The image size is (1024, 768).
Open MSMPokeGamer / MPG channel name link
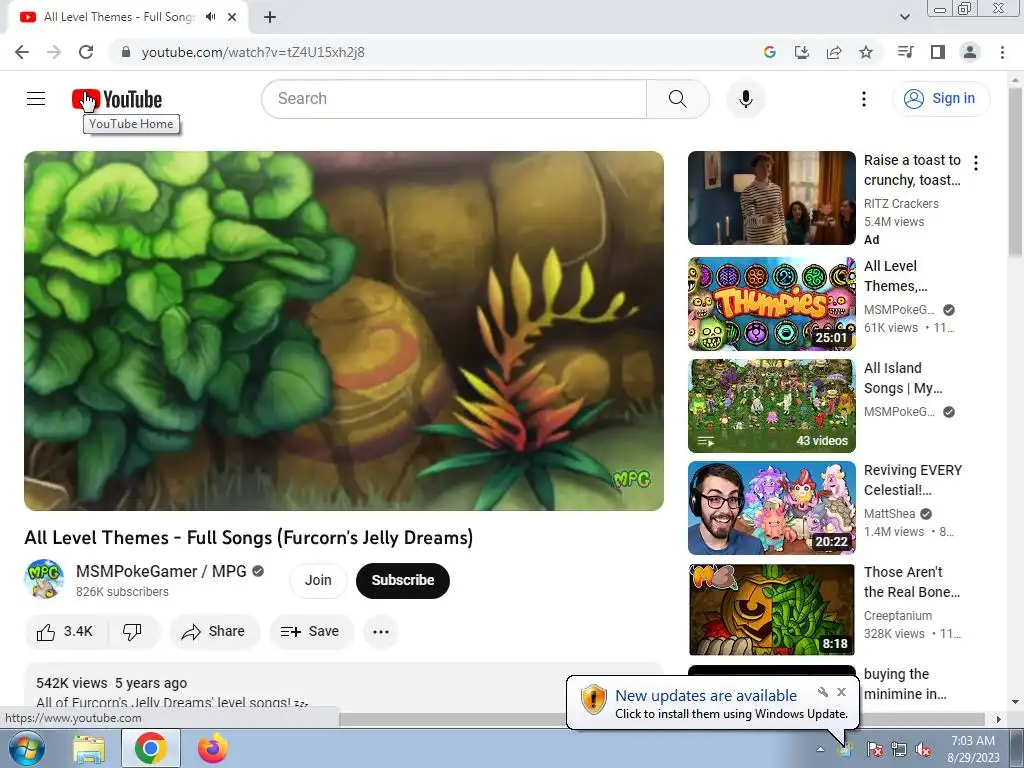point(161,571)
